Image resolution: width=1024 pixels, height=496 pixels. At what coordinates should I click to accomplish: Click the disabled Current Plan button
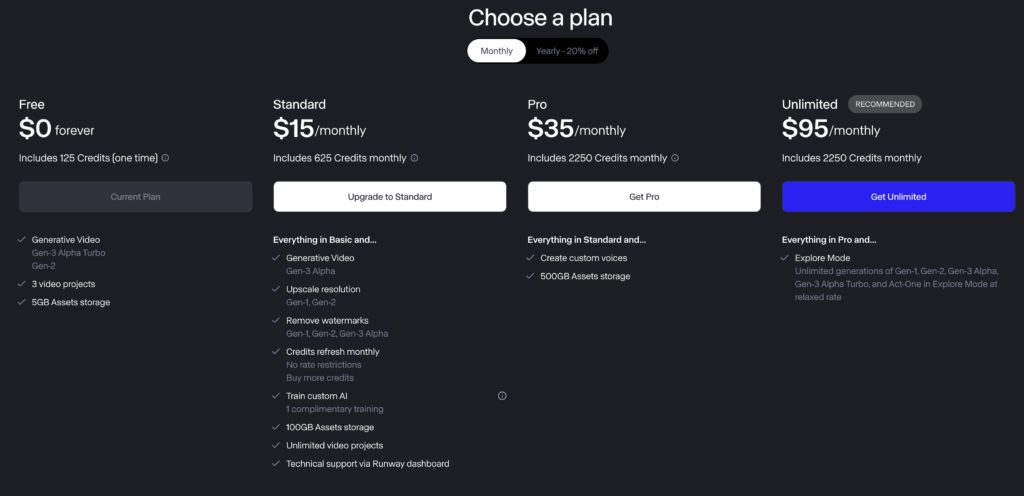[x=135, y=196]
